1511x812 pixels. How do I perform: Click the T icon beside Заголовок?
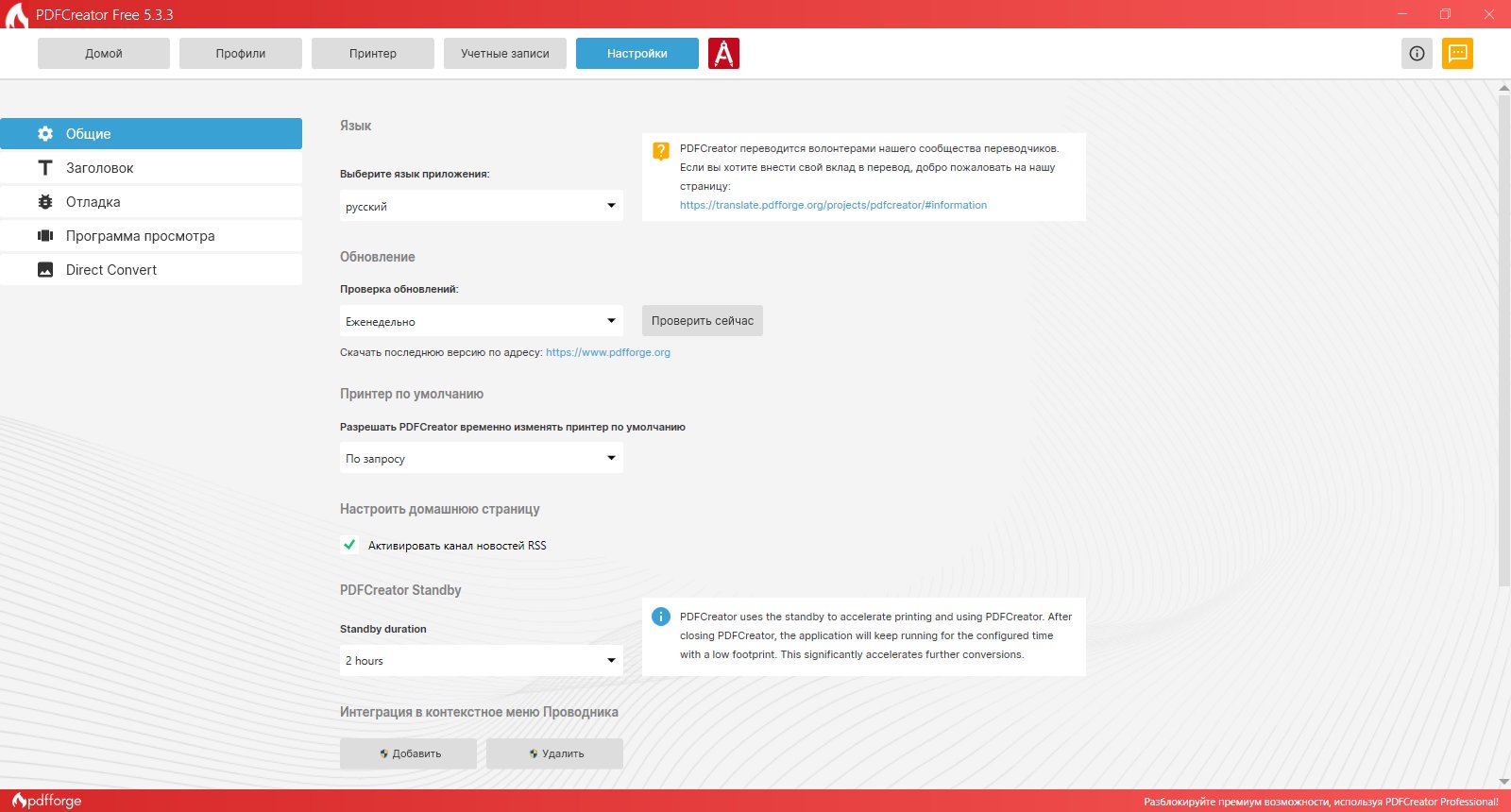(x=45, y=168)
